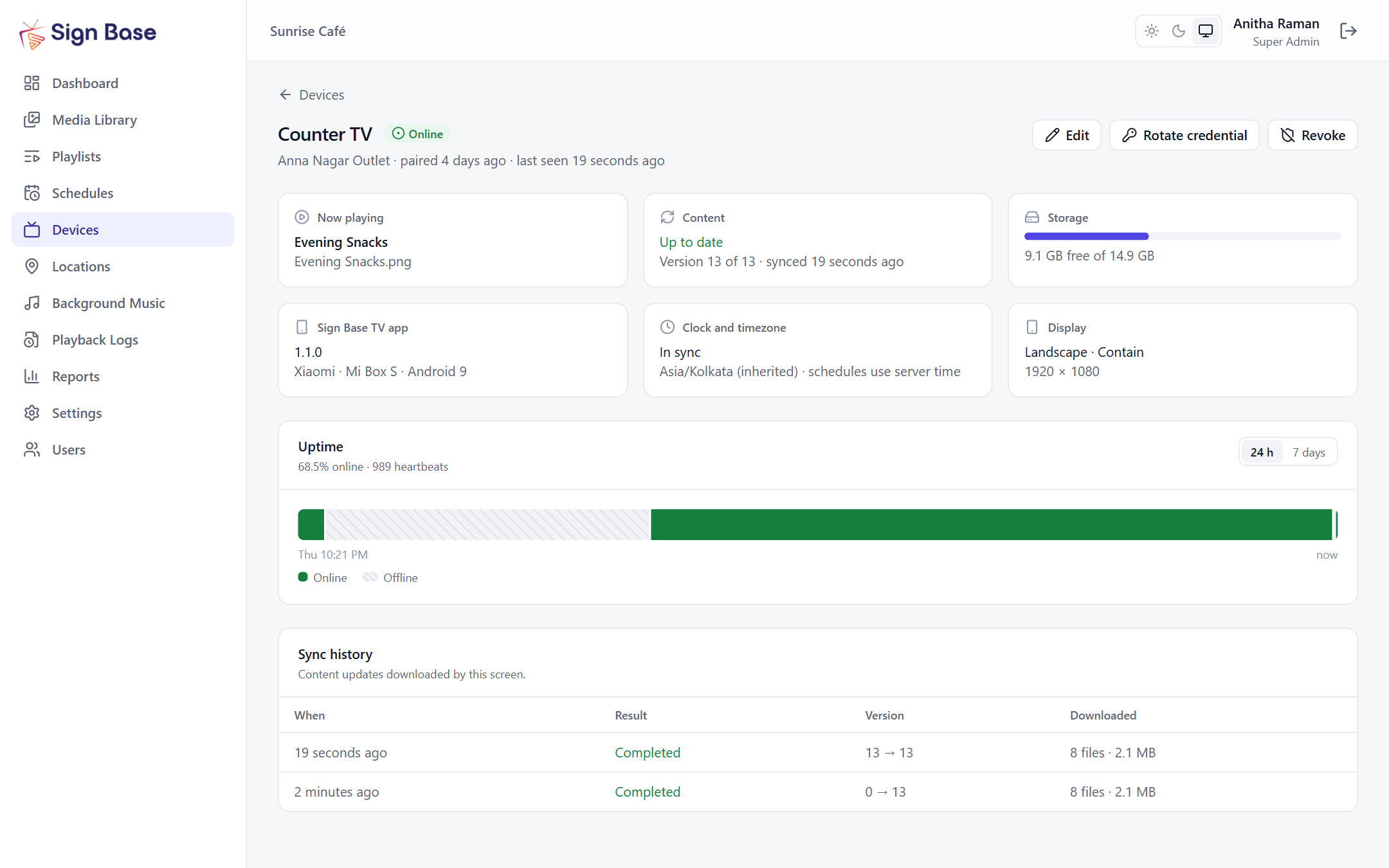Click the Content sync icon

(667, 217)
